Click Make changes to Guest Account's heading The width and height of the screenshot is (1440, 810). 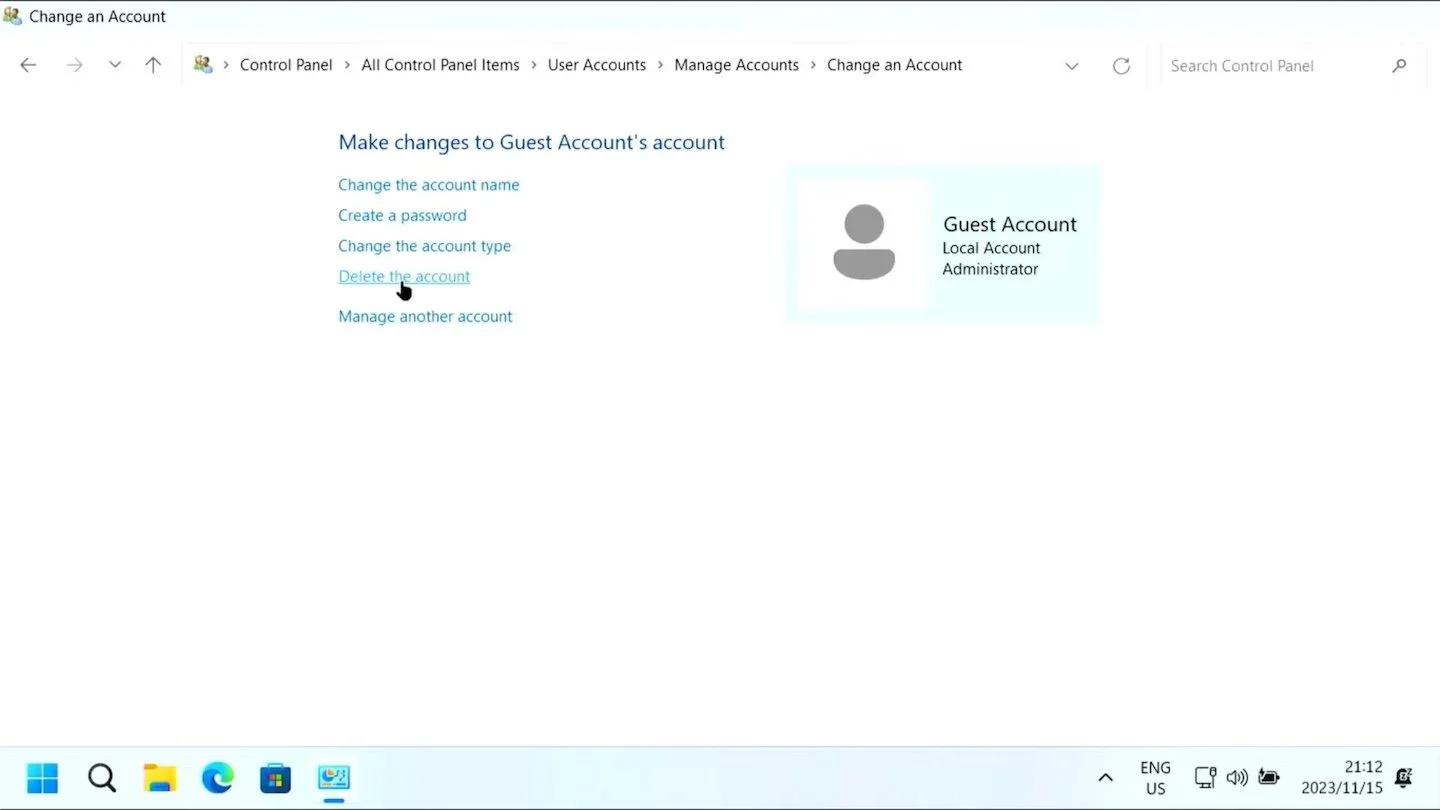(531, 142)
